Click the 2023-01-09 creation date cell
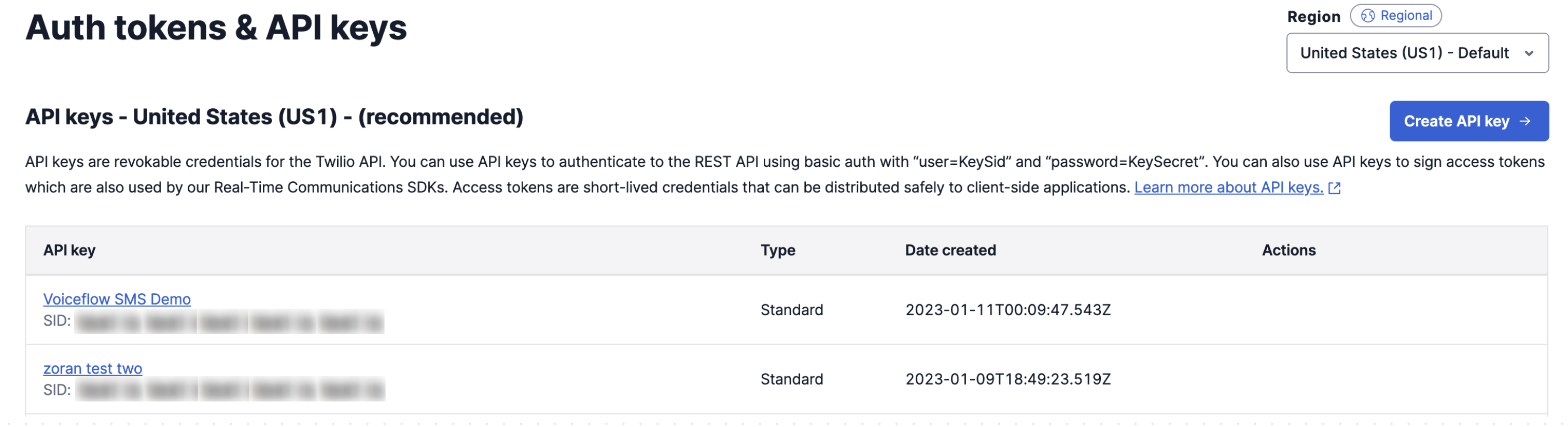 click(x=1007, y=379)
